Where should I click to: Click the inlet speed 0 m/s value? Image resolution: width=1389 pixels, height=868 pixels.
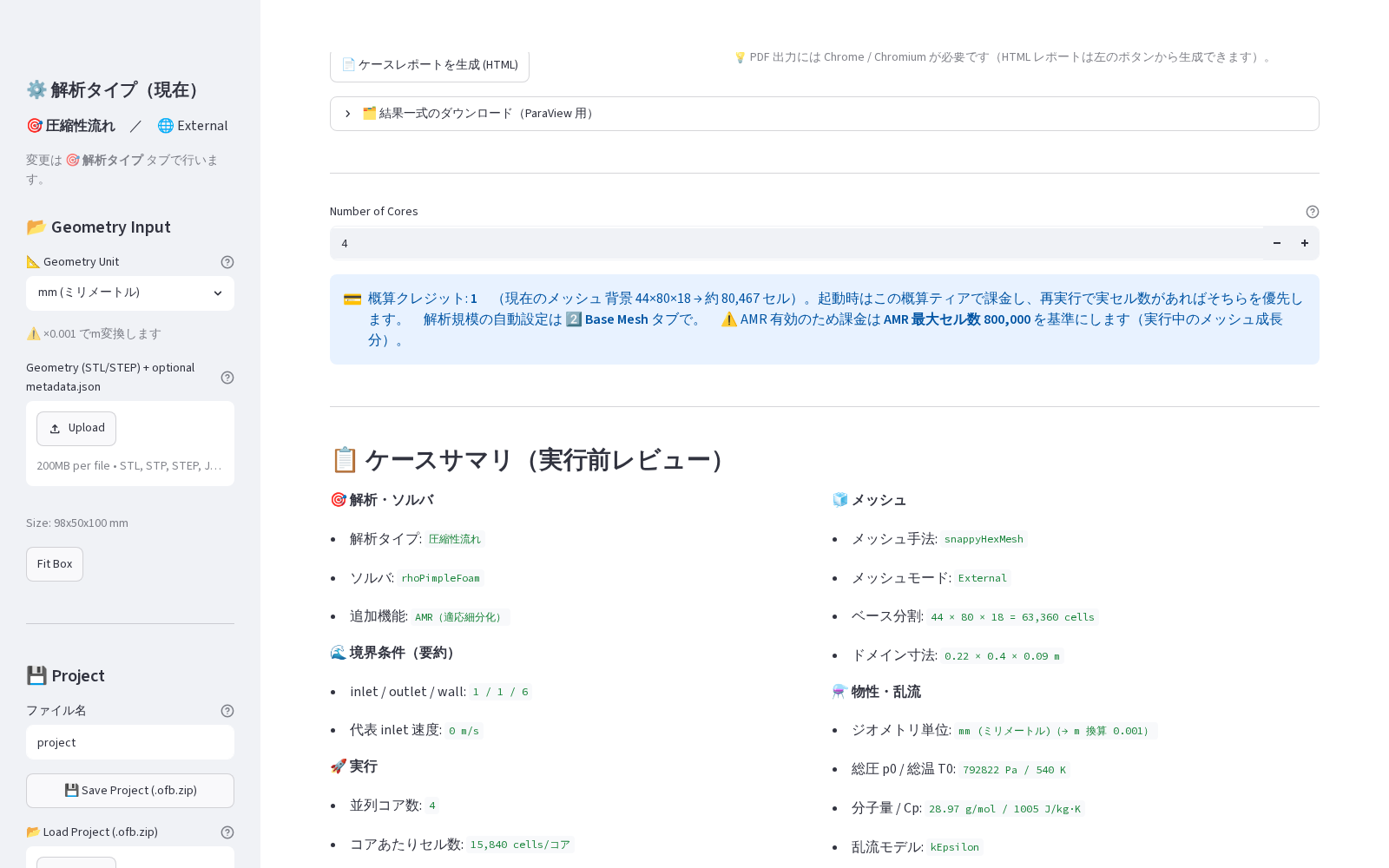[x=464, y=731]
